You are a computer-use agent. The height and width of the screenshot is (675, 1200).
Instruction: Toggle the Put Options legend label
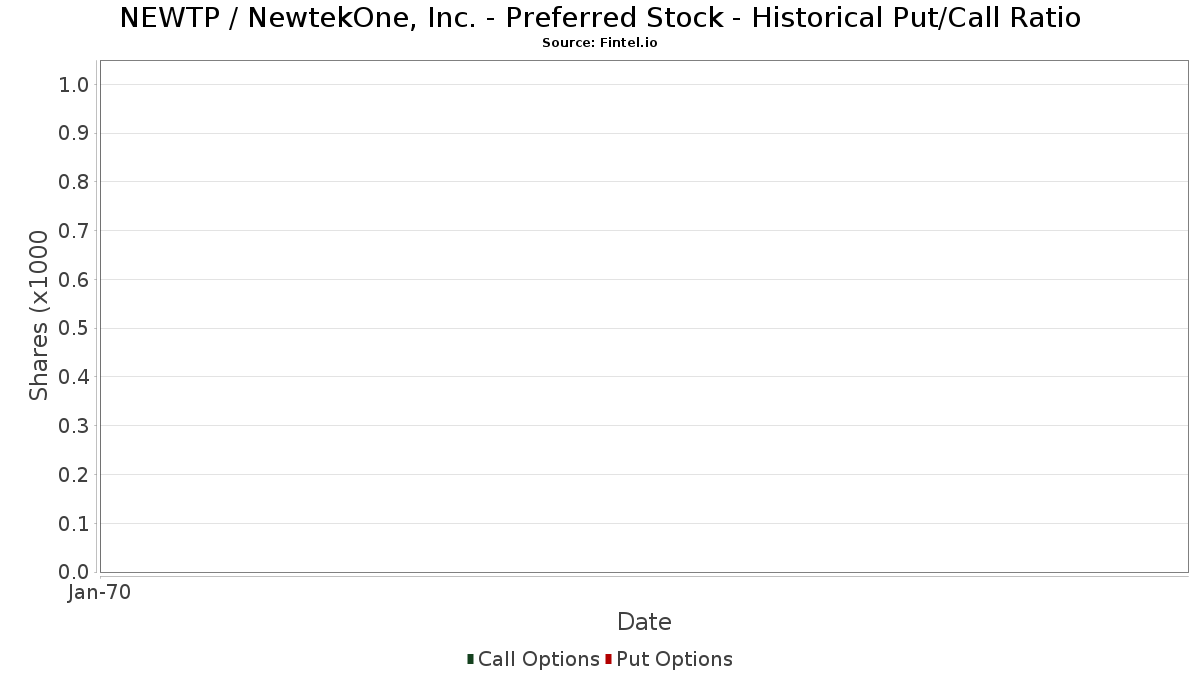674,659
